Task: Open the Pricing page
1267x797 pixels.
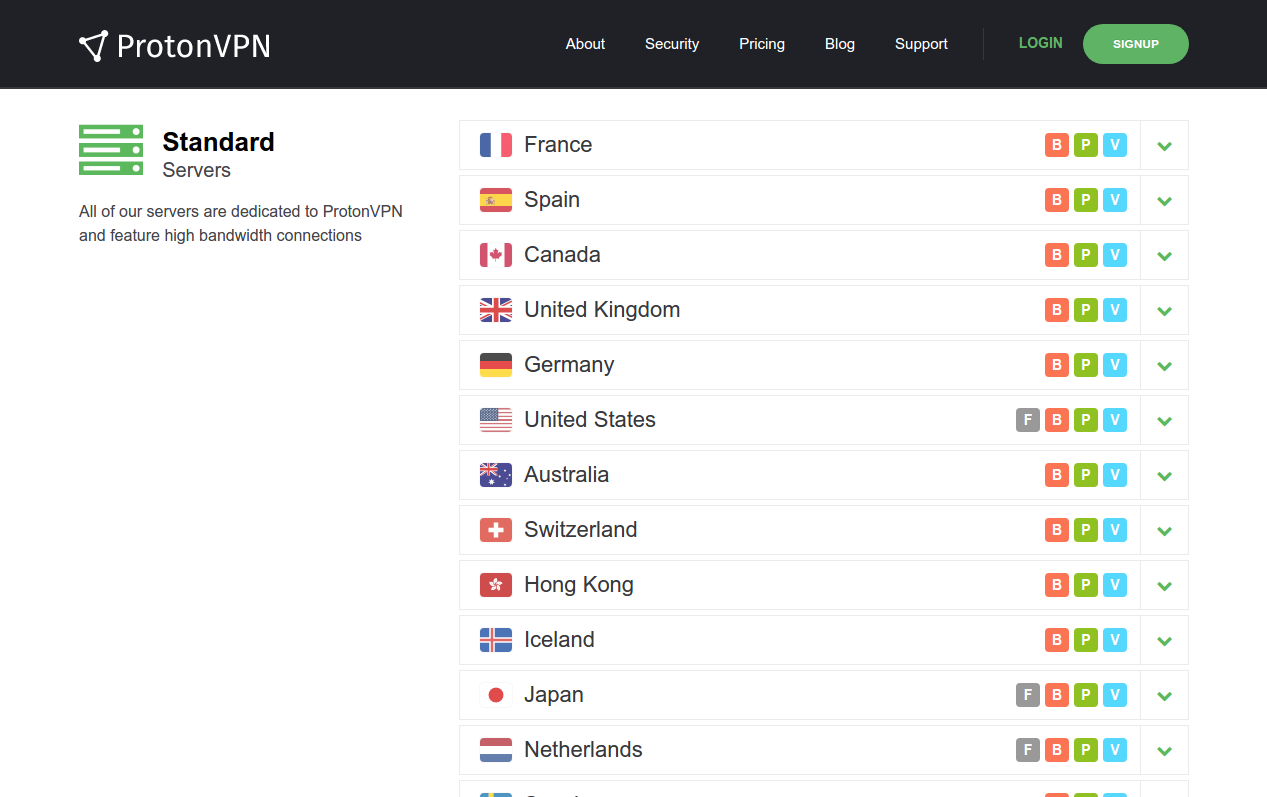Action: (762, 44)
